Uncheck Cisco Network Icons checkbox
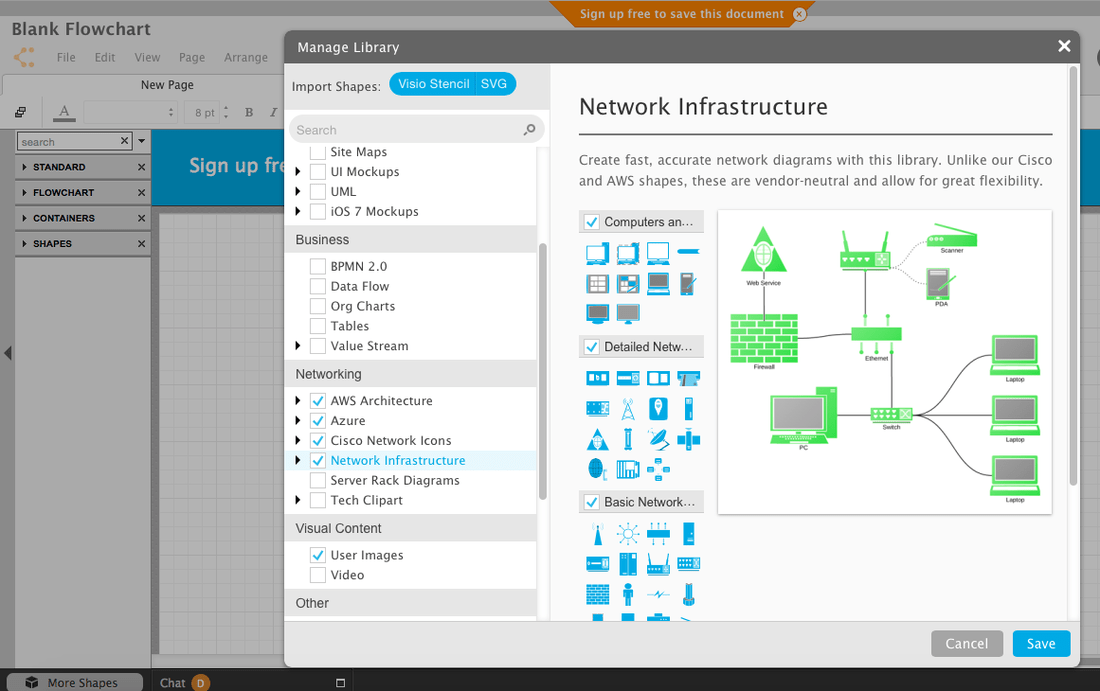This screenshot has width=1100, height=691. [x=318, y=441]
